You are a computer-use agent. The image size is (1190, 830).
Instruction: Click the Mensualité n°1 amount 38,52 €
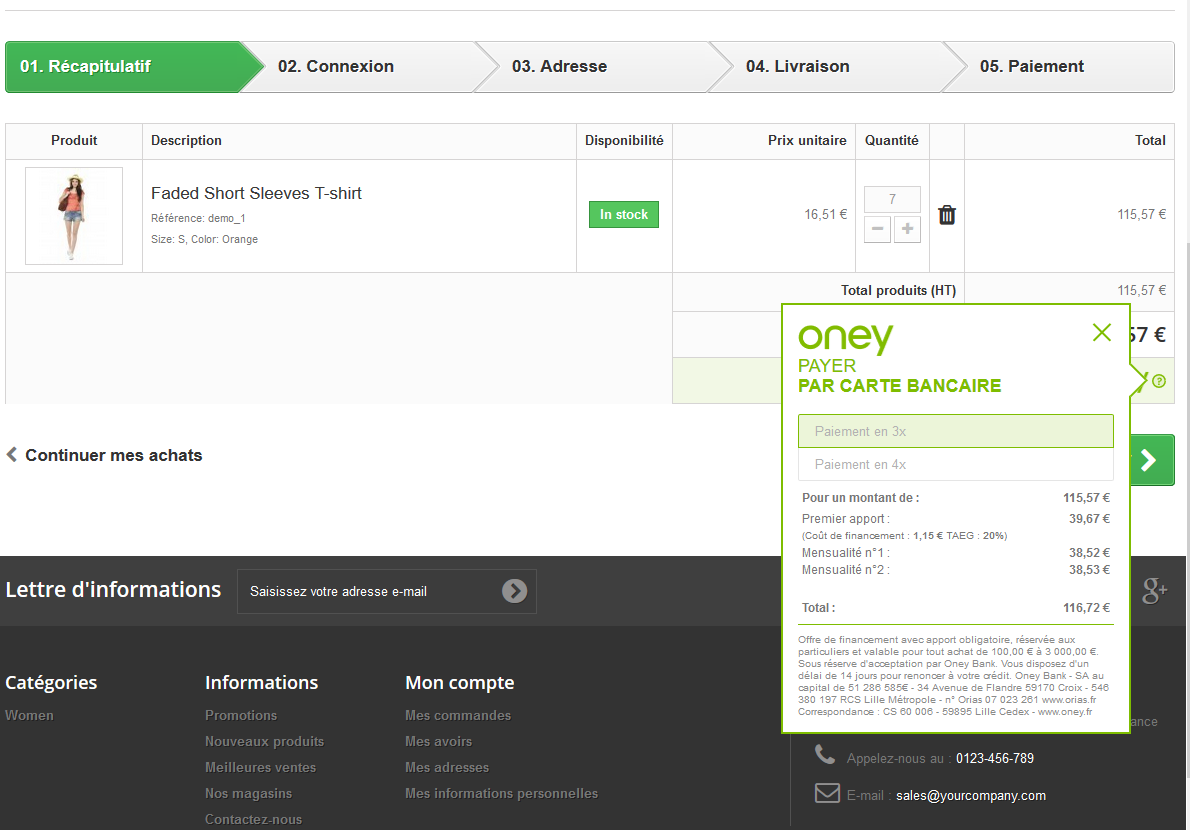(x=1089, y=553)
